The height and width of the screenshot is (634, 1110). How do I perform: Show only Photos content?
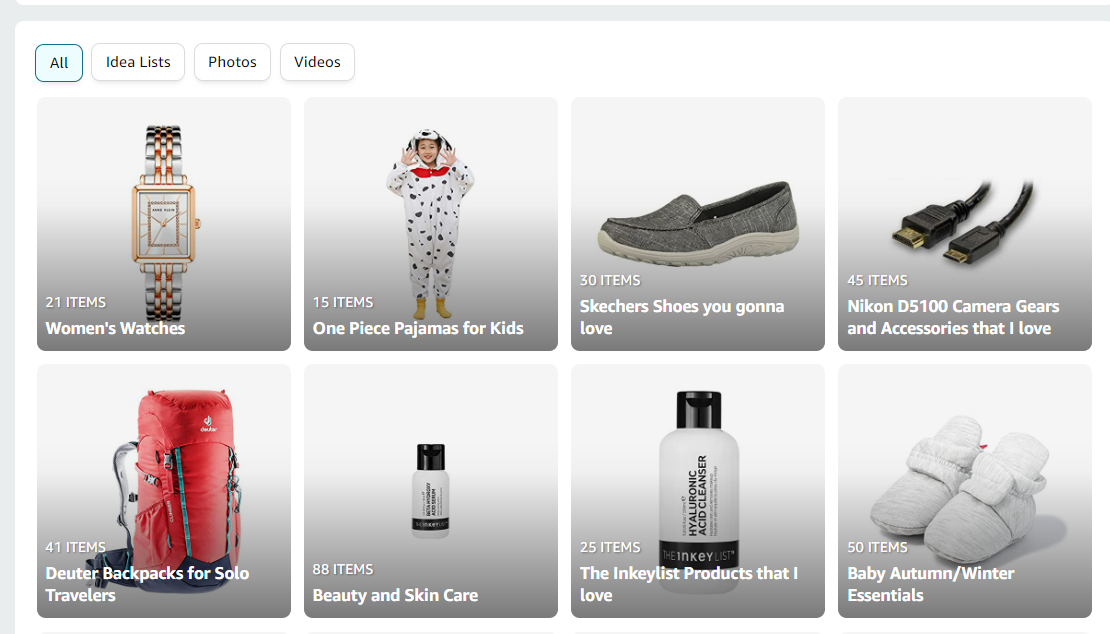(232, 62)
